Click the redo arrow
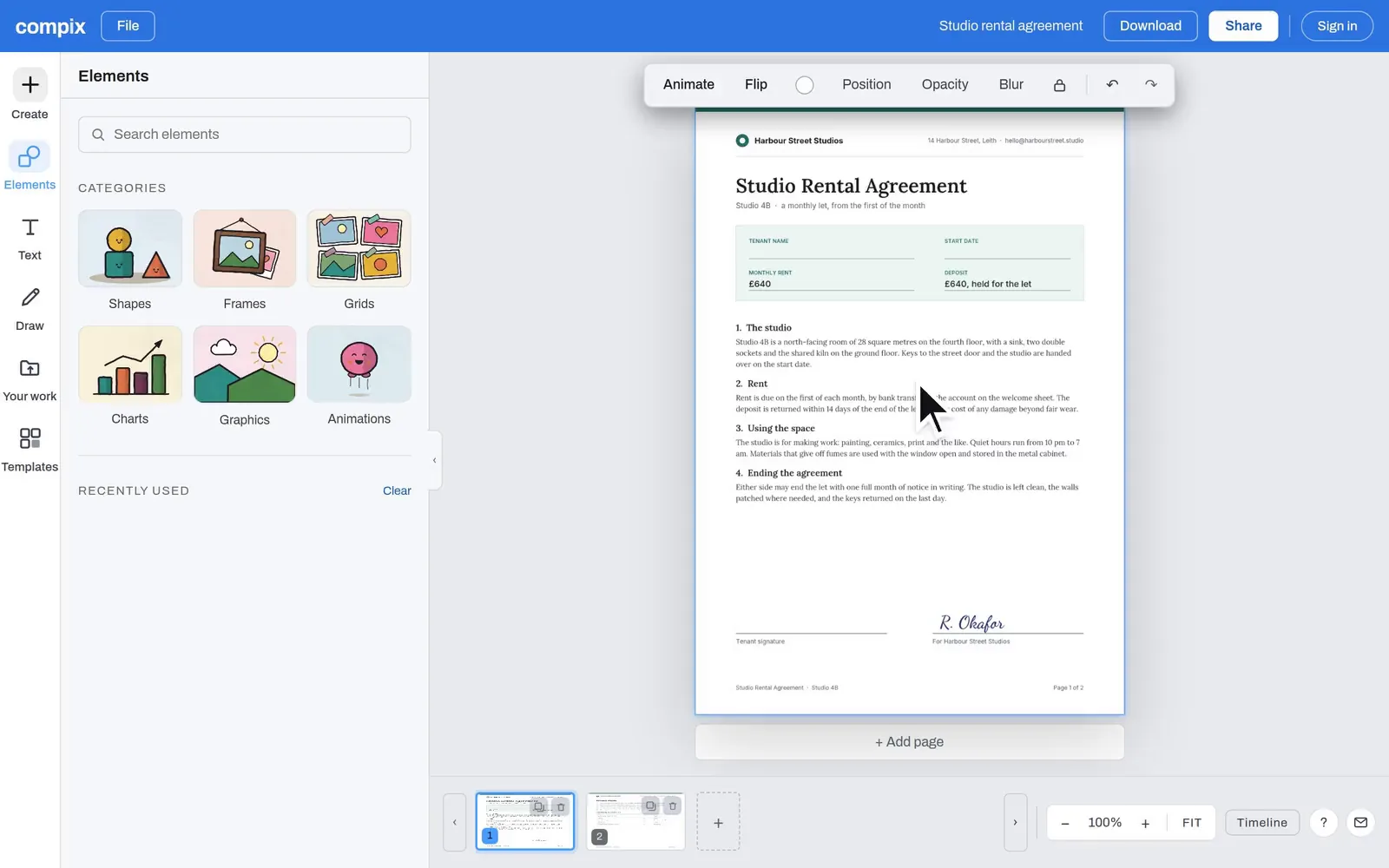The image size is (1389, 868). [x=1151, y=84]
